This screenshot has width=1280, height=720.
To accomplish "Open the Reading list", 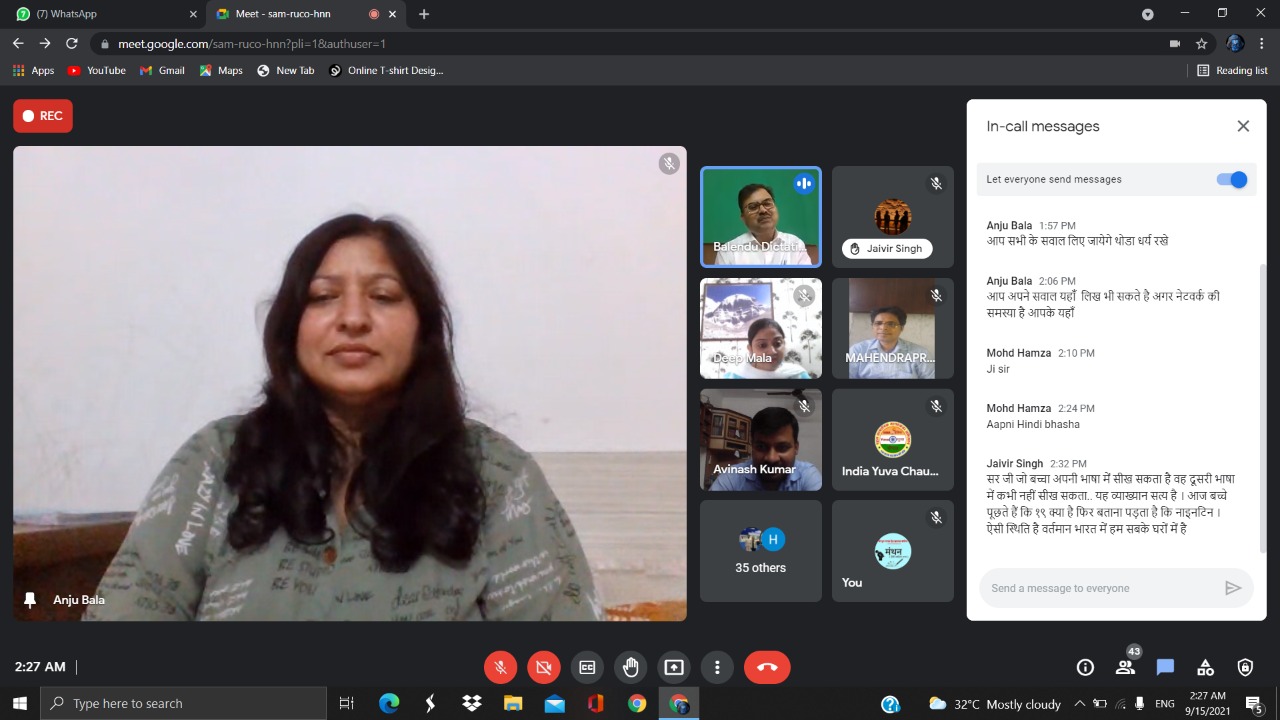I will click(x=1232, y=70).
